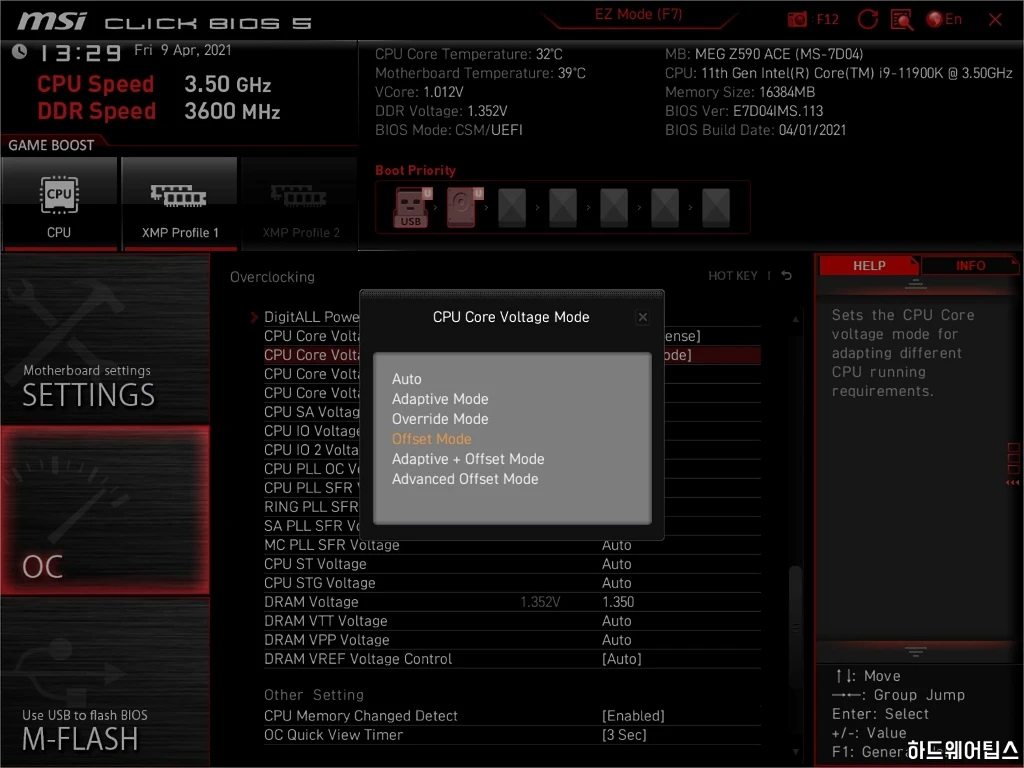Click the refresh circular arrow icon
This screenshot has width=1024, height=768.
[x=867, y=20]
